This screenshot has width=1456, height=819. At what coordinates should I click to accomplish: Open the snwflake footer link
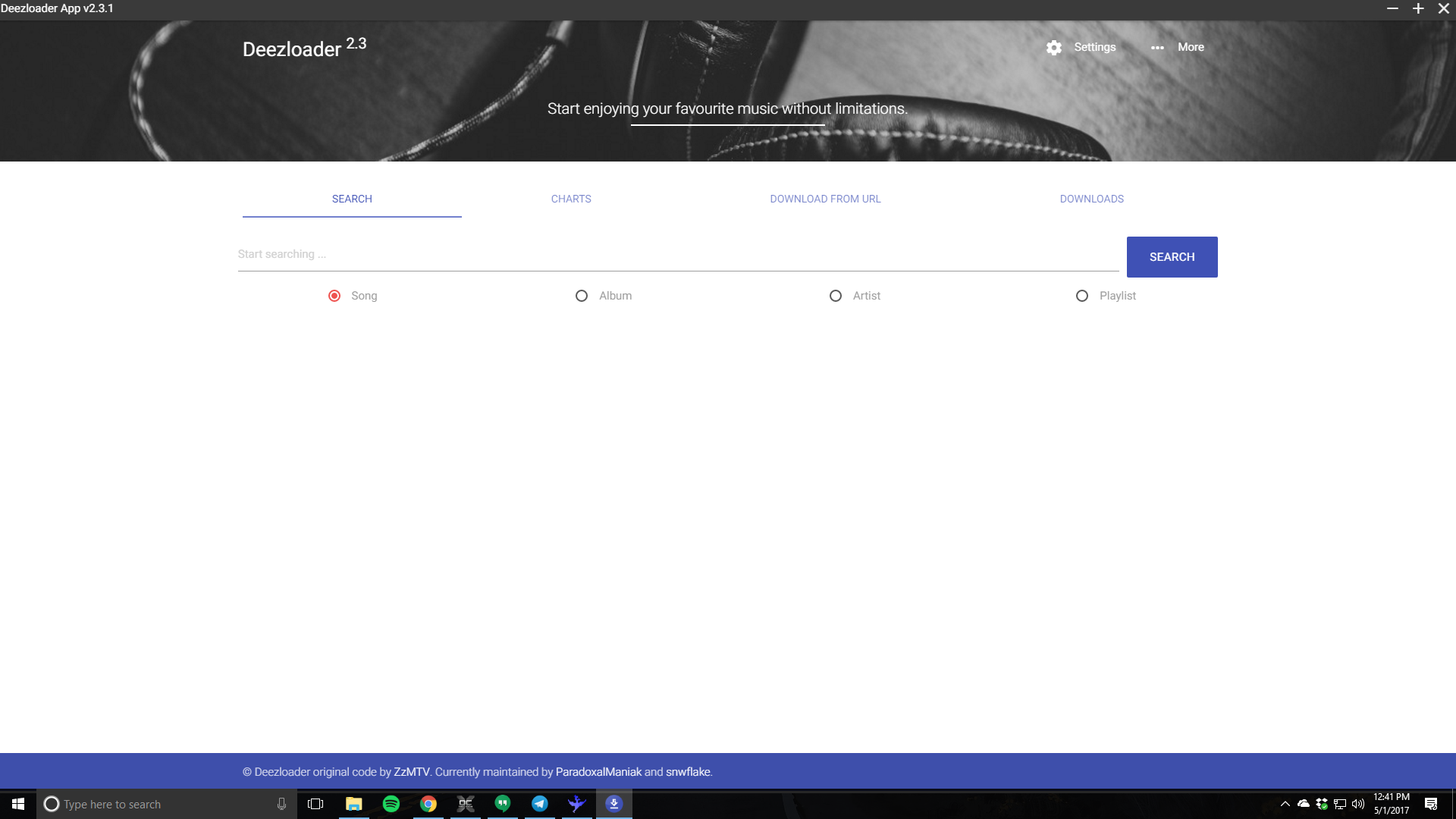coord(688,772)
